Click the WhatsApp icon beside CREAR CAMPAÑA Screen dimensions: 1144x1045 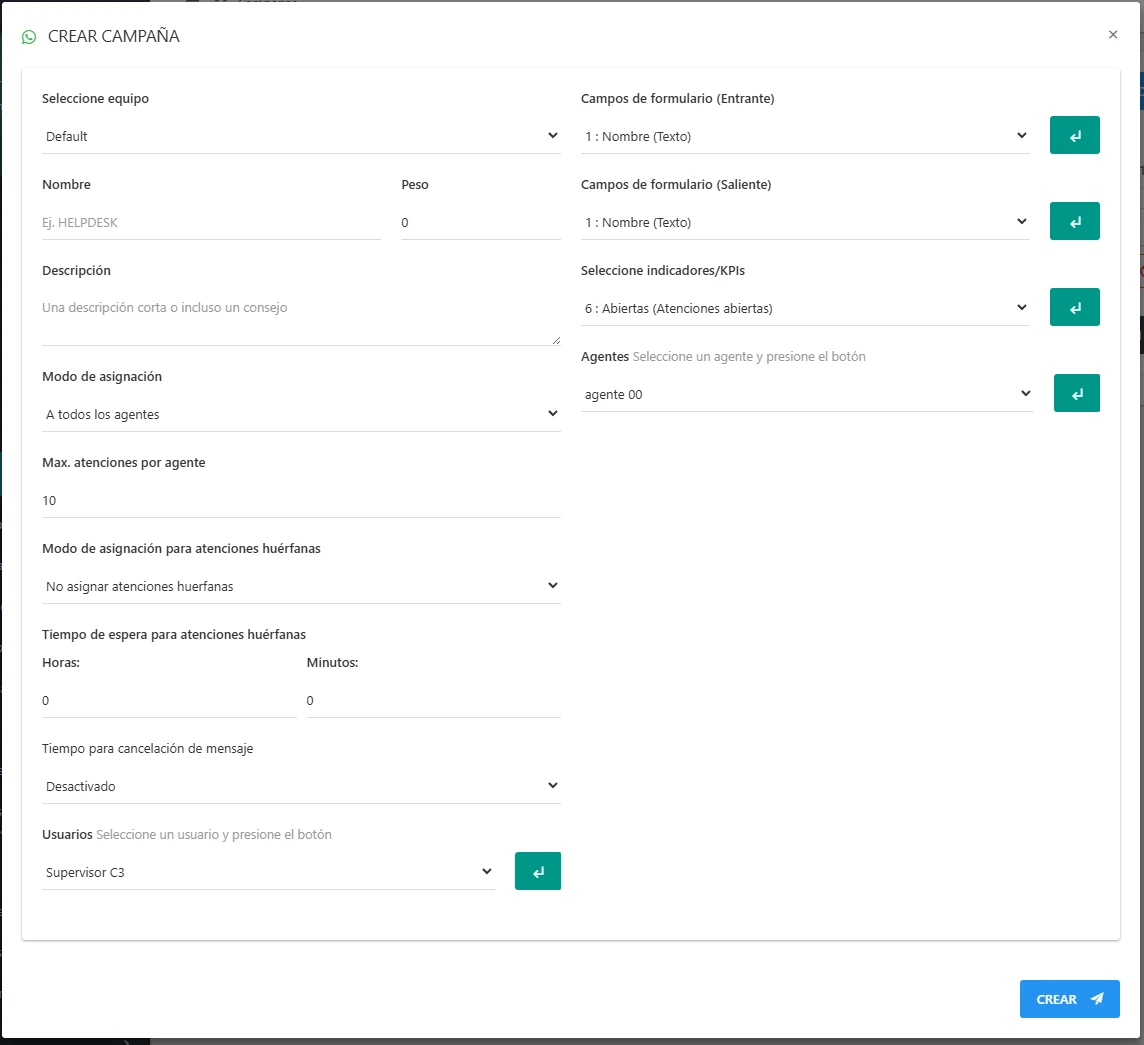[28, 36]
